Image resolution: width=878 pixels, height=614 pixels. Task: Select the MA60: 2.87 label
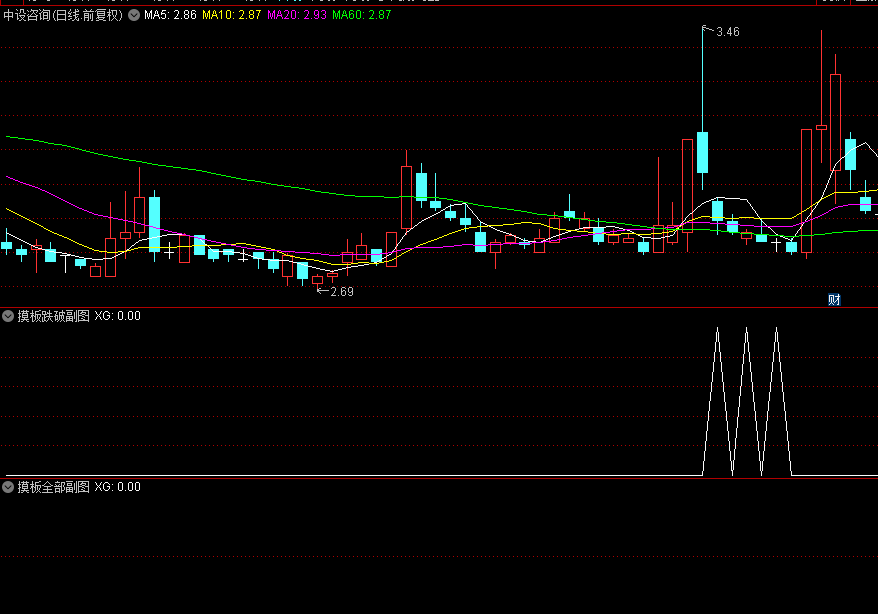click(x=362, y=15)
